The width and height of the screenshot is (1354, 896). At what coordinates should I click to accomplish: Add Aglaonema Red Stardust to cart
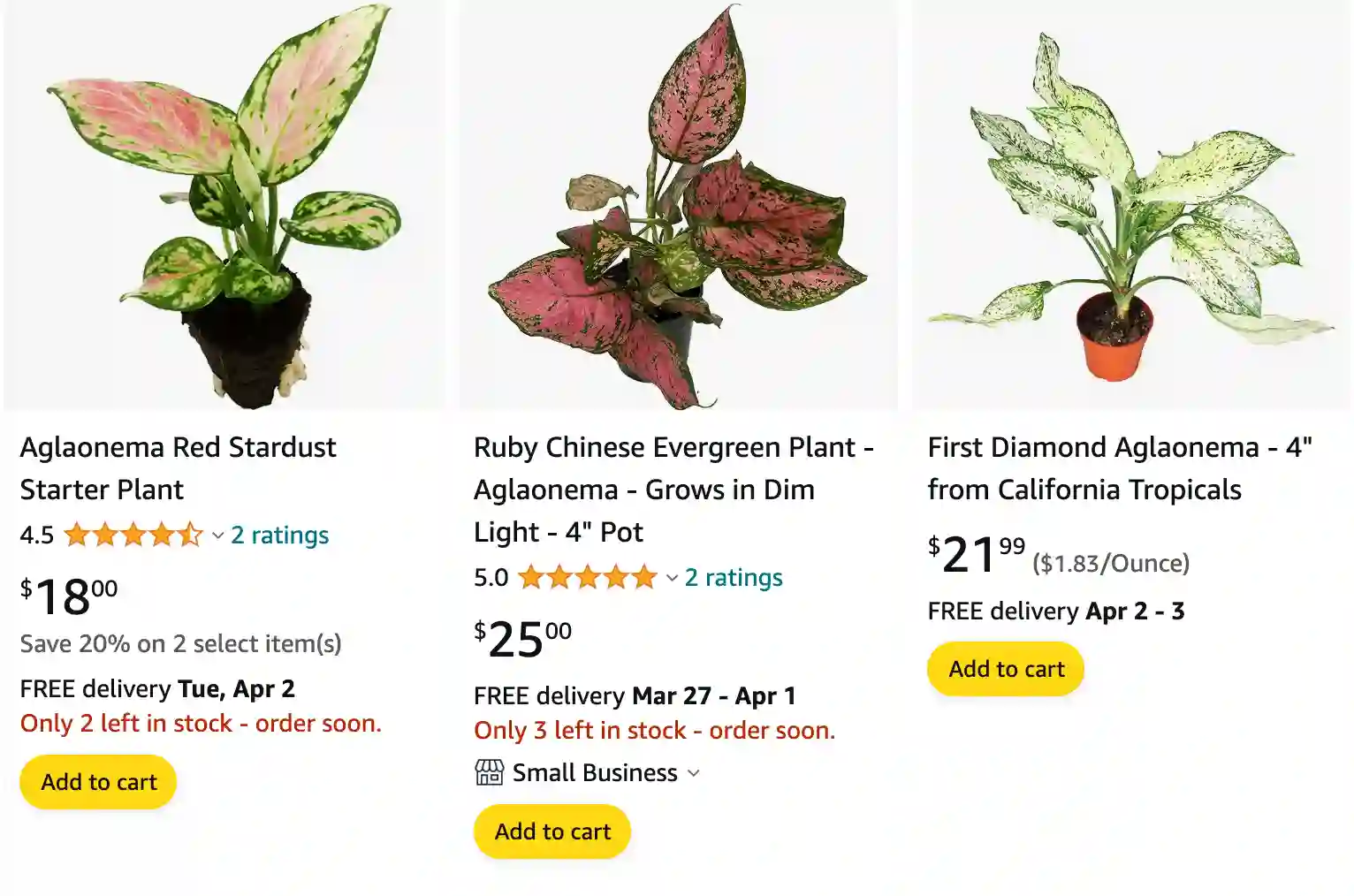97,781
